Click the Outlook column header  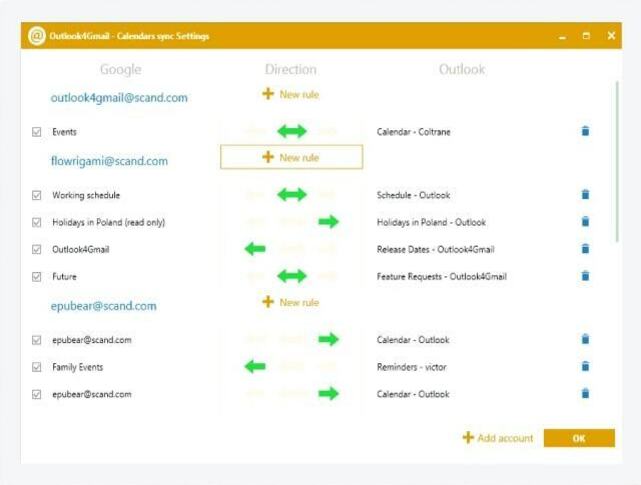(462, 69)
